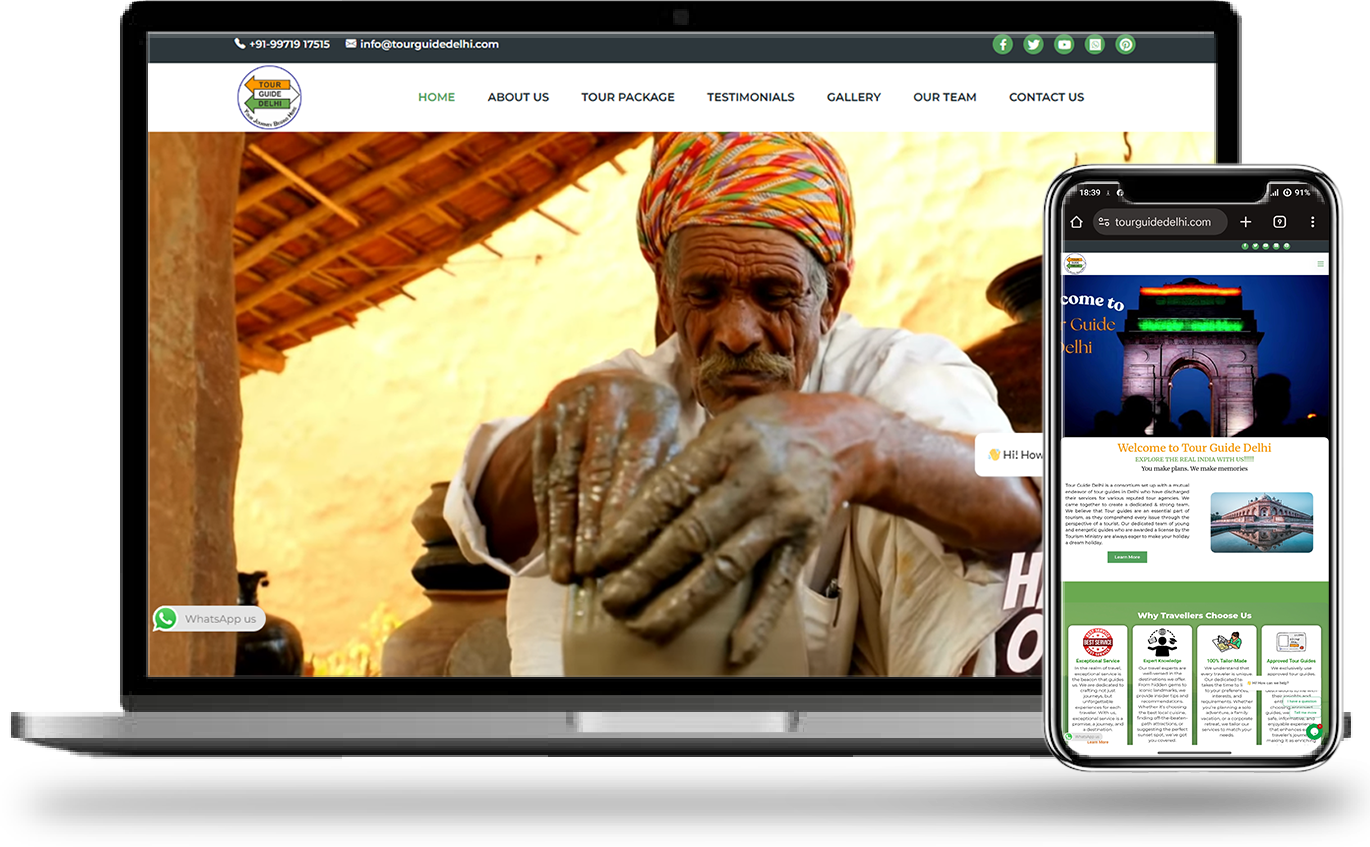Open the Contact Us page

(1046, 97)
